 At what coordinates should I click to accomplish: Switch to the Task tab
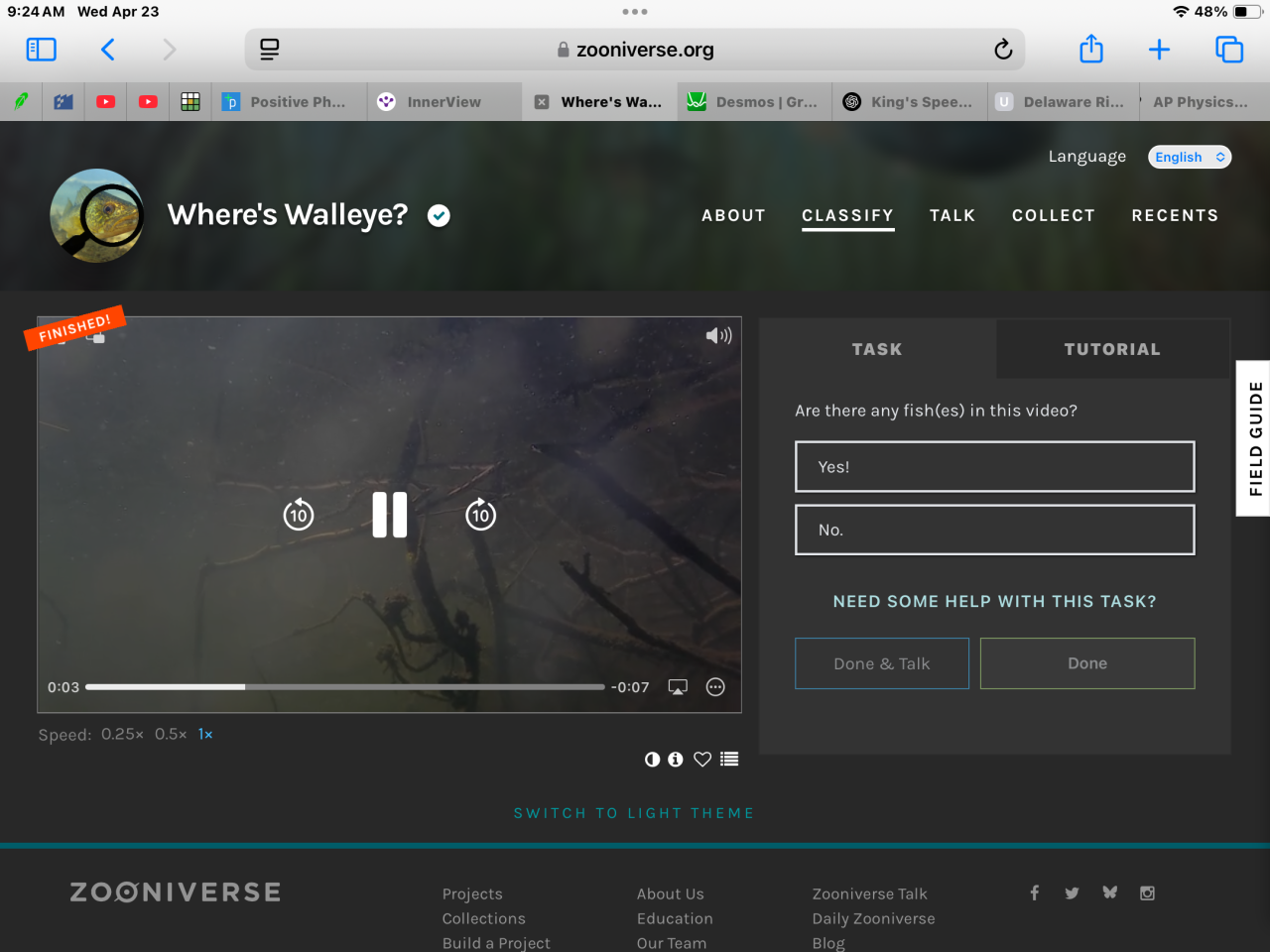pos(877,349)
